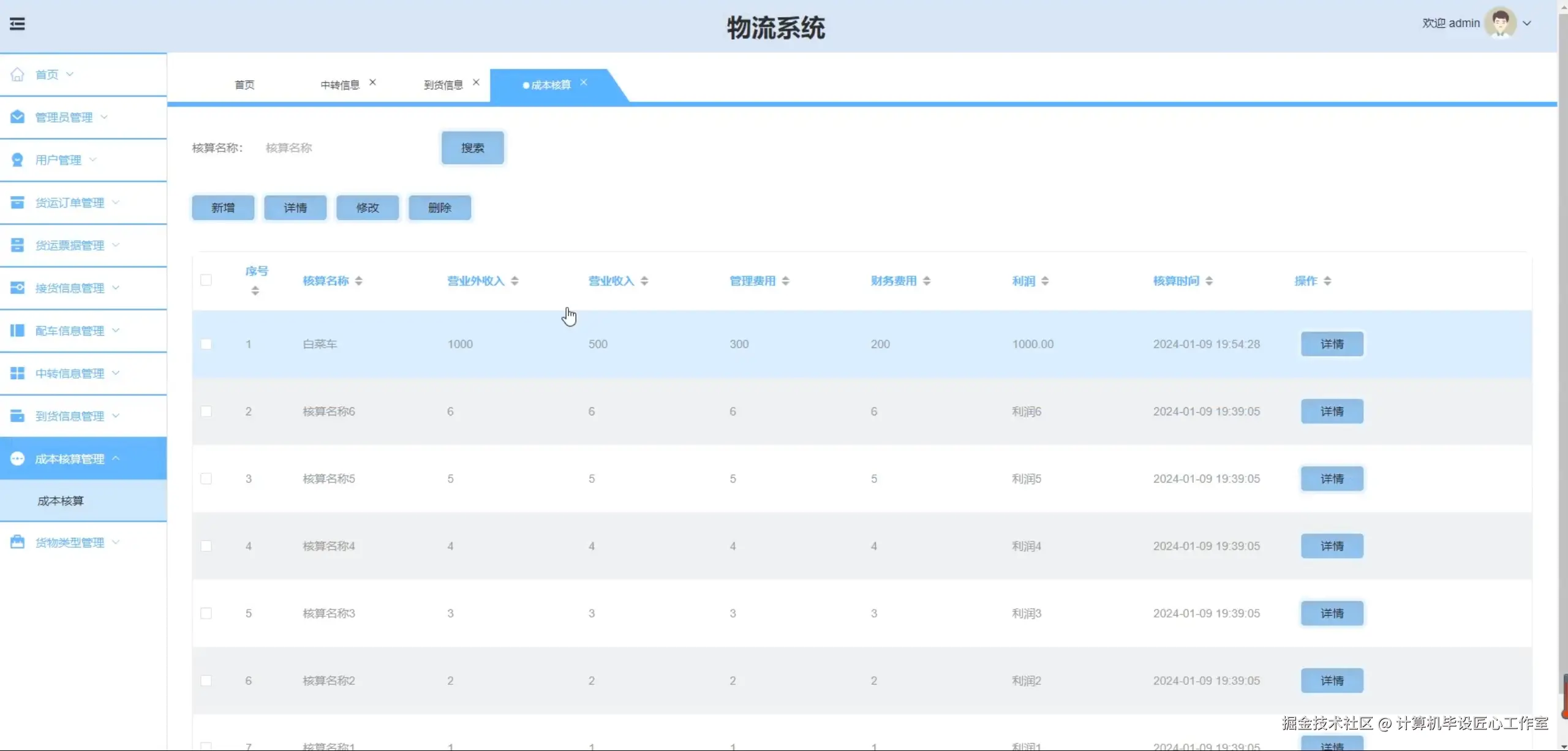Expand the 到货信息管理 menu

coord(69,416)
